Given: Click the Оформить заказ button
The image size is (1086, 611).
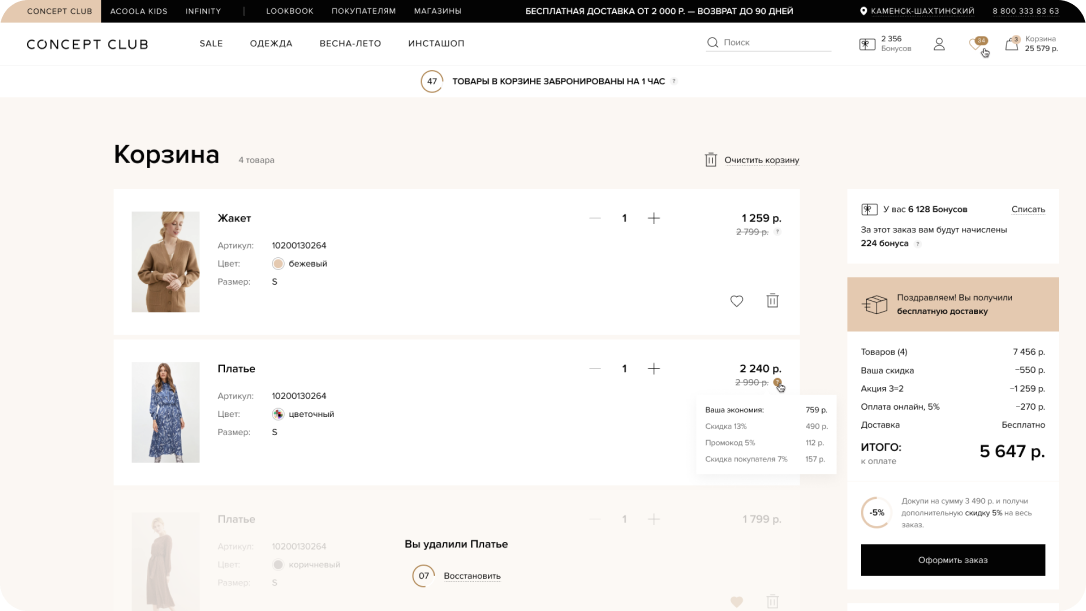Looking at the screenshot, I should (x=952, y=560).
